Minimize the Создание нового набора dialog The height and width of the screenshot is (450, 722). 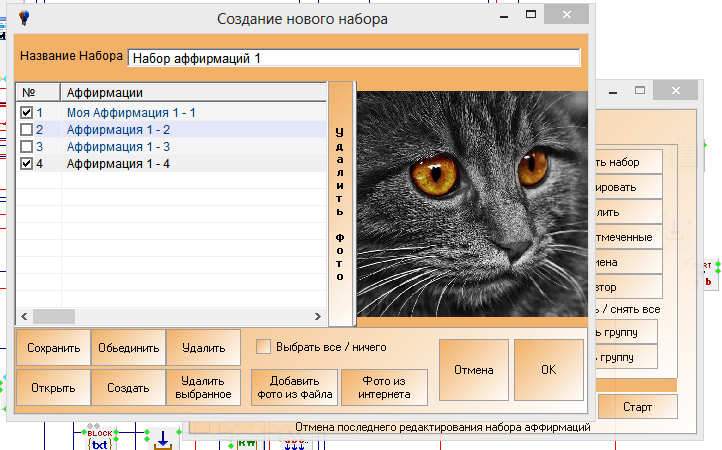518,17
